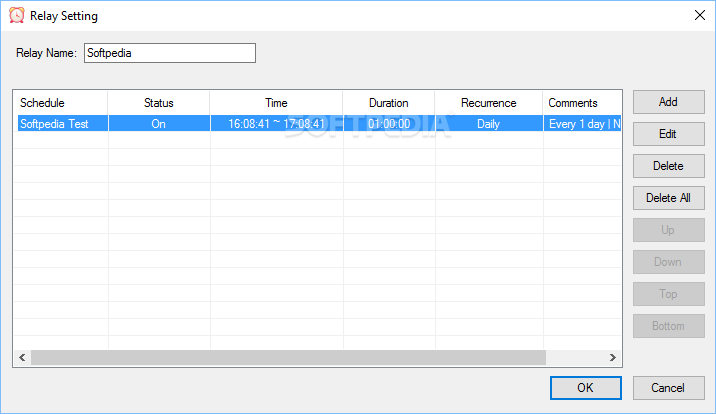Add a new schedule
The height and width of the screenshot is (414, 716).
(x=669, y=102)
